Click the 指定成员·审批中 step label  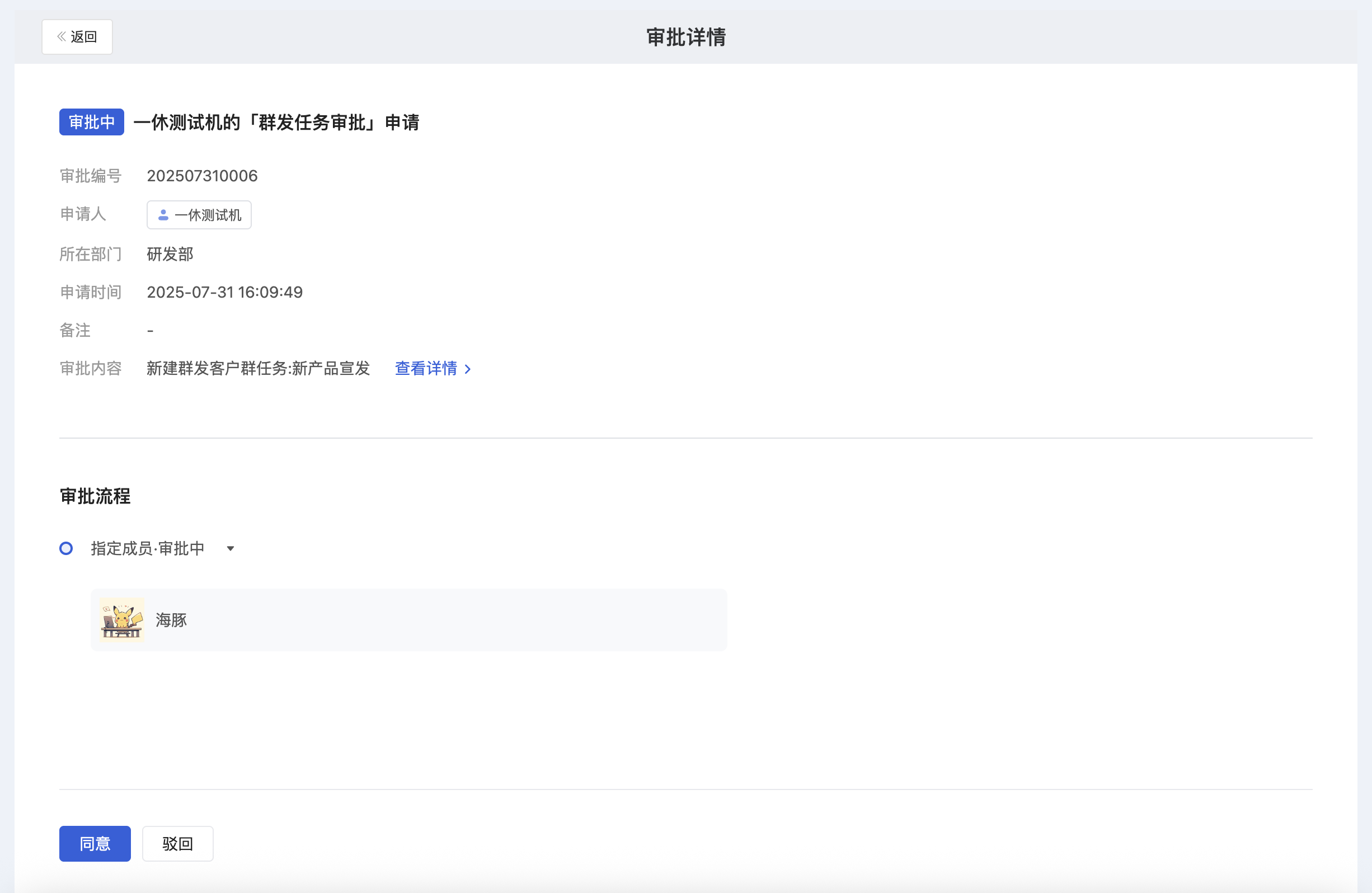(148, 548)
